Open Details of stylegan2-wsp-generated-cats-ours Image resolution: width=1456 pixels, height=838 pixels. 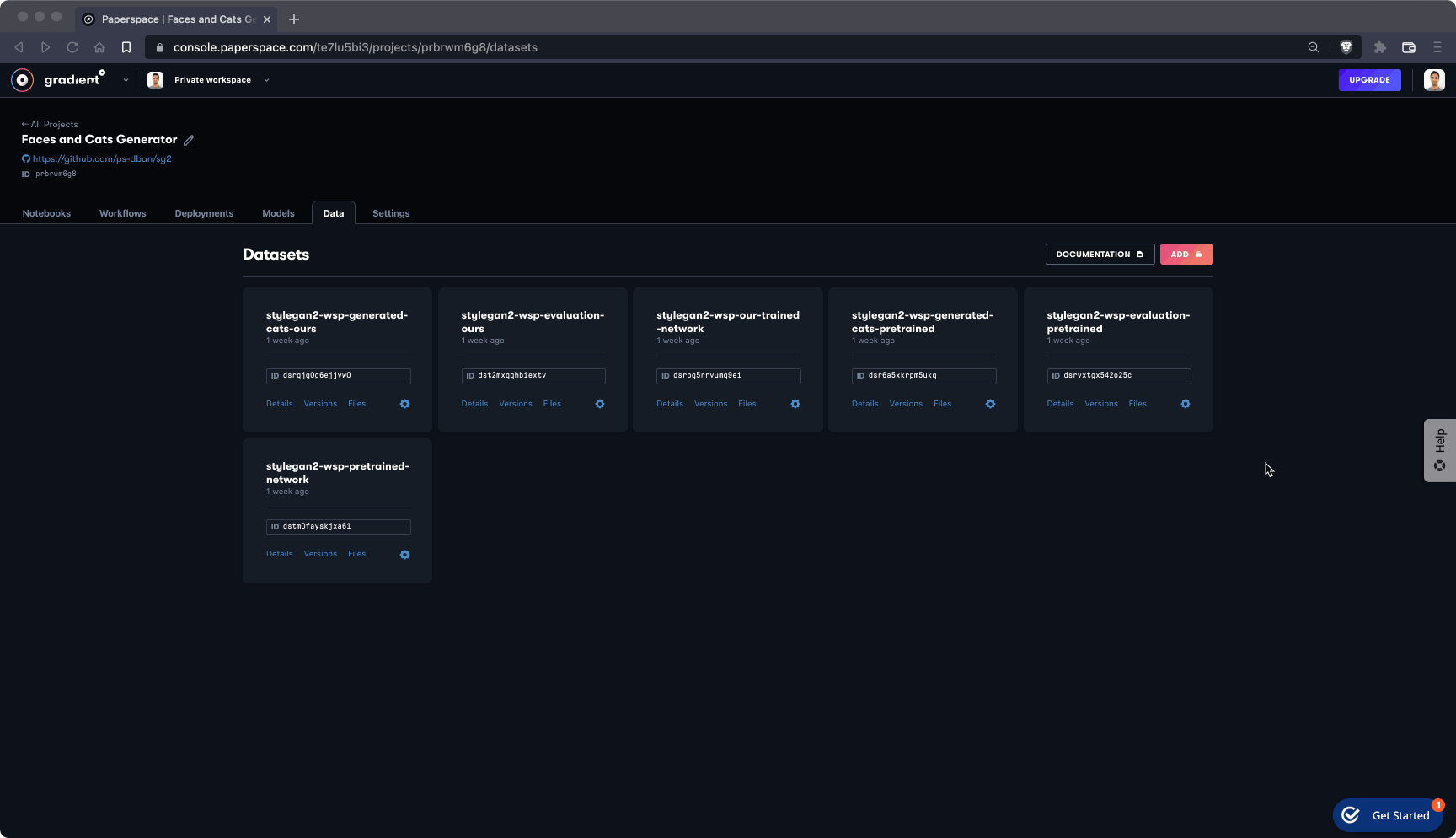coord(280,404)
